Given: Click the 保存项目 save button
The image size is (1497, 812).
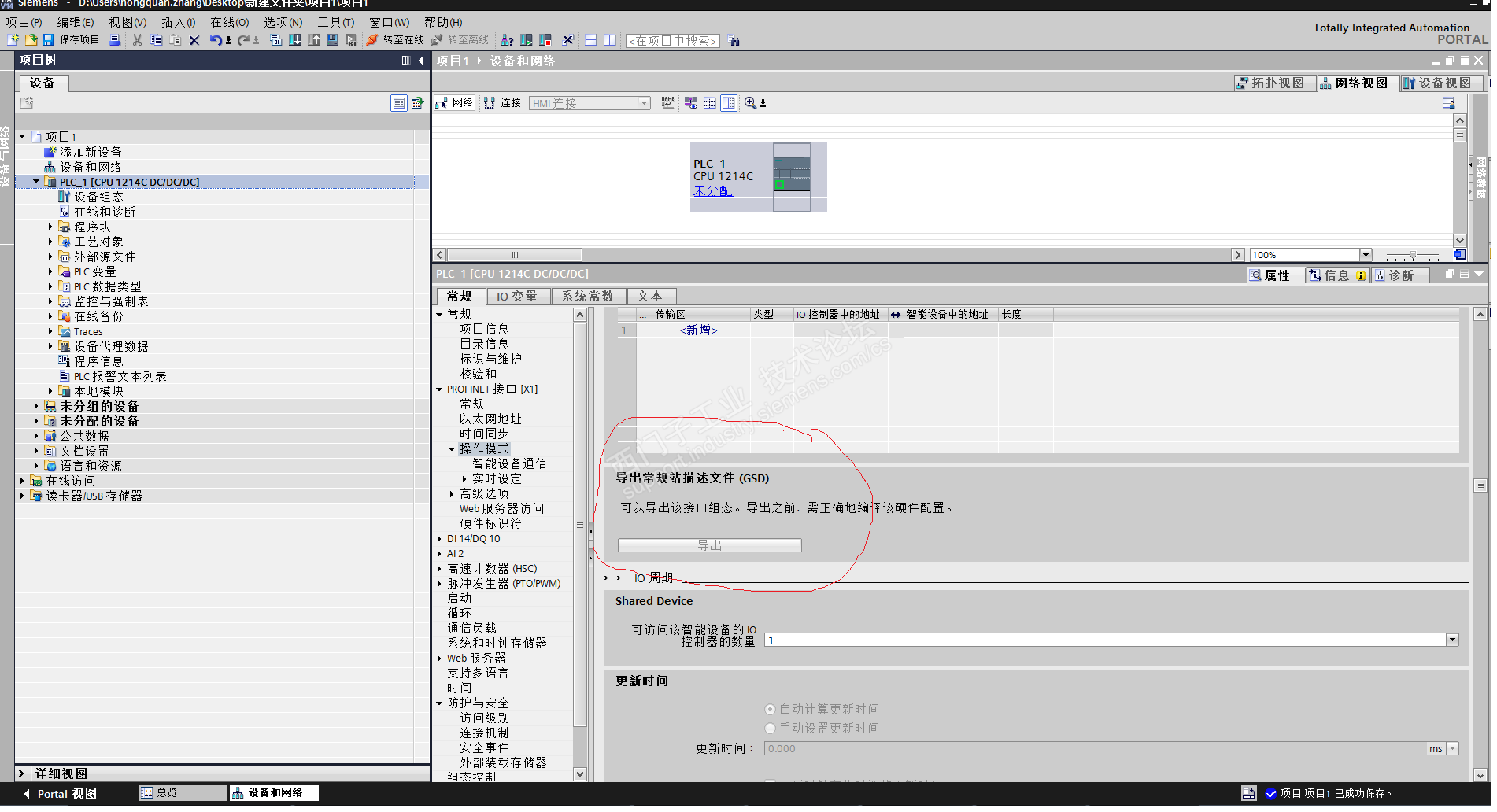Looking at the screenshot, I should 71,40.
